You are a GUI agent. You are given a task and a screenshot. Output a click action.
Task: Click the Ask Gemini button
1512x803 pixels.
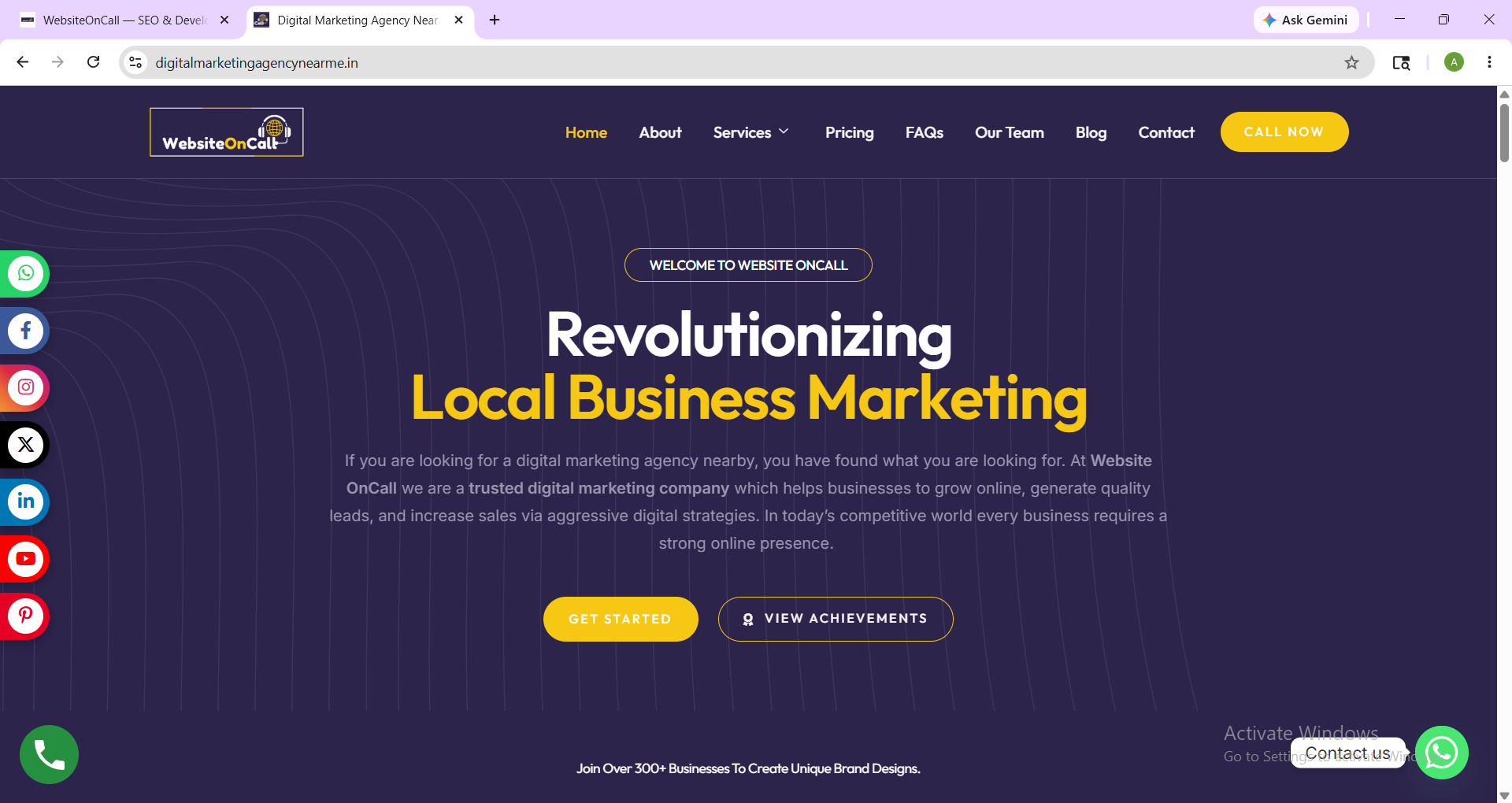(x=1306, y=20)
